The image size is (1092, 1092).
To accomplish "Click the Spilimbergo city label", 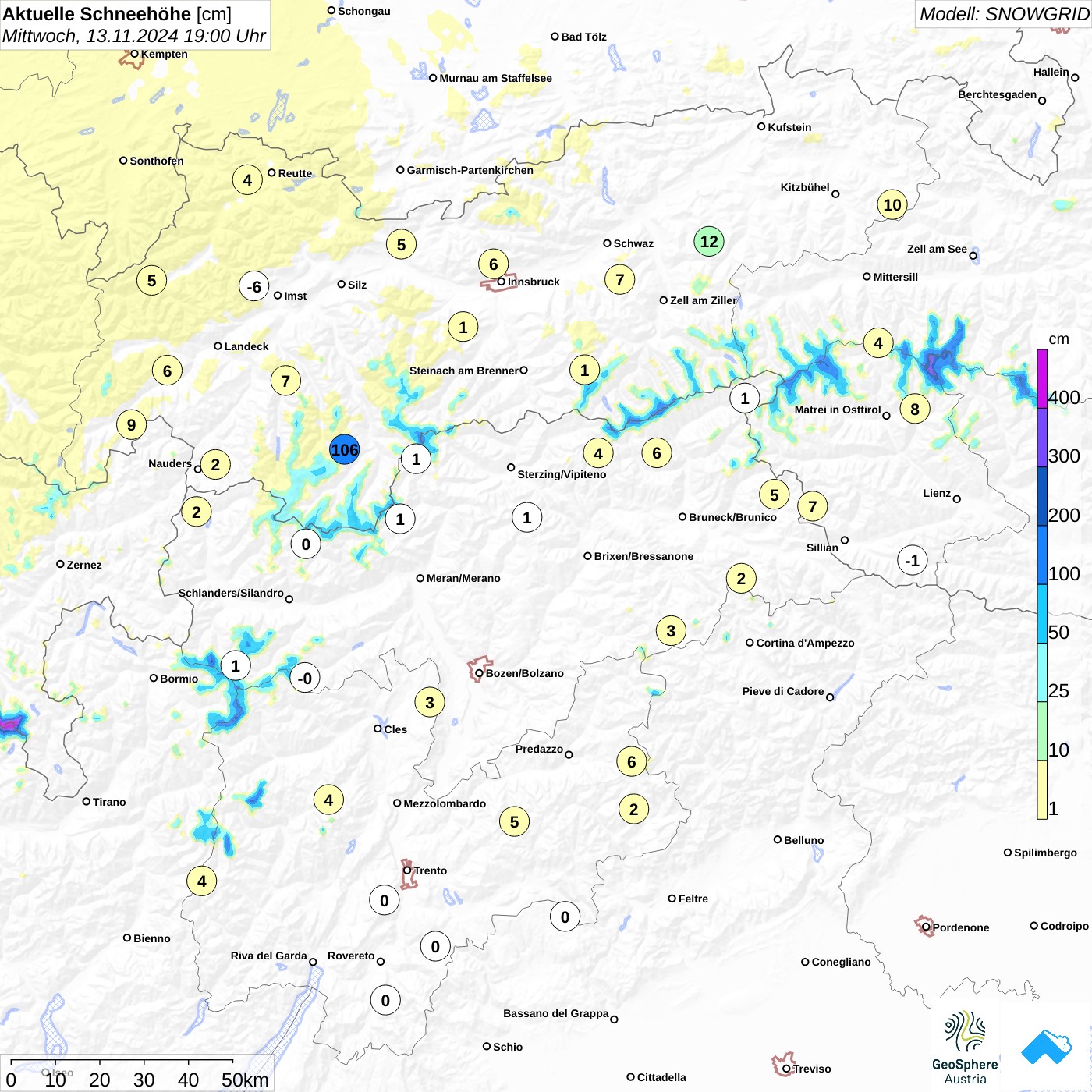I will pyautogui.click(x=1045, y=853).
